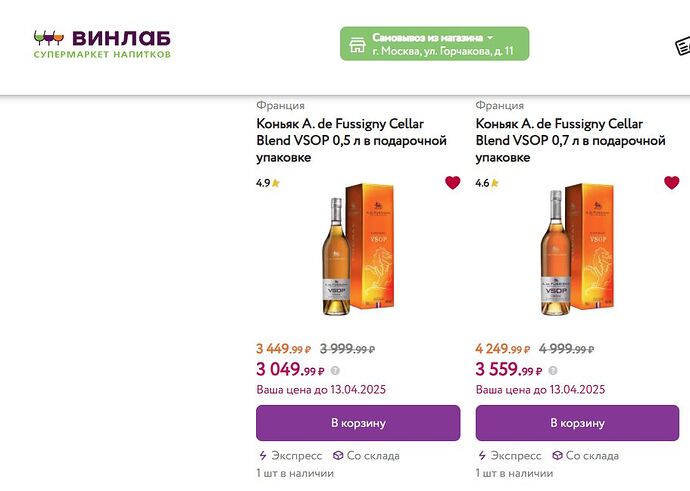Click the partially visible icon at top right
690x491 pixels.
pos(682,46)
